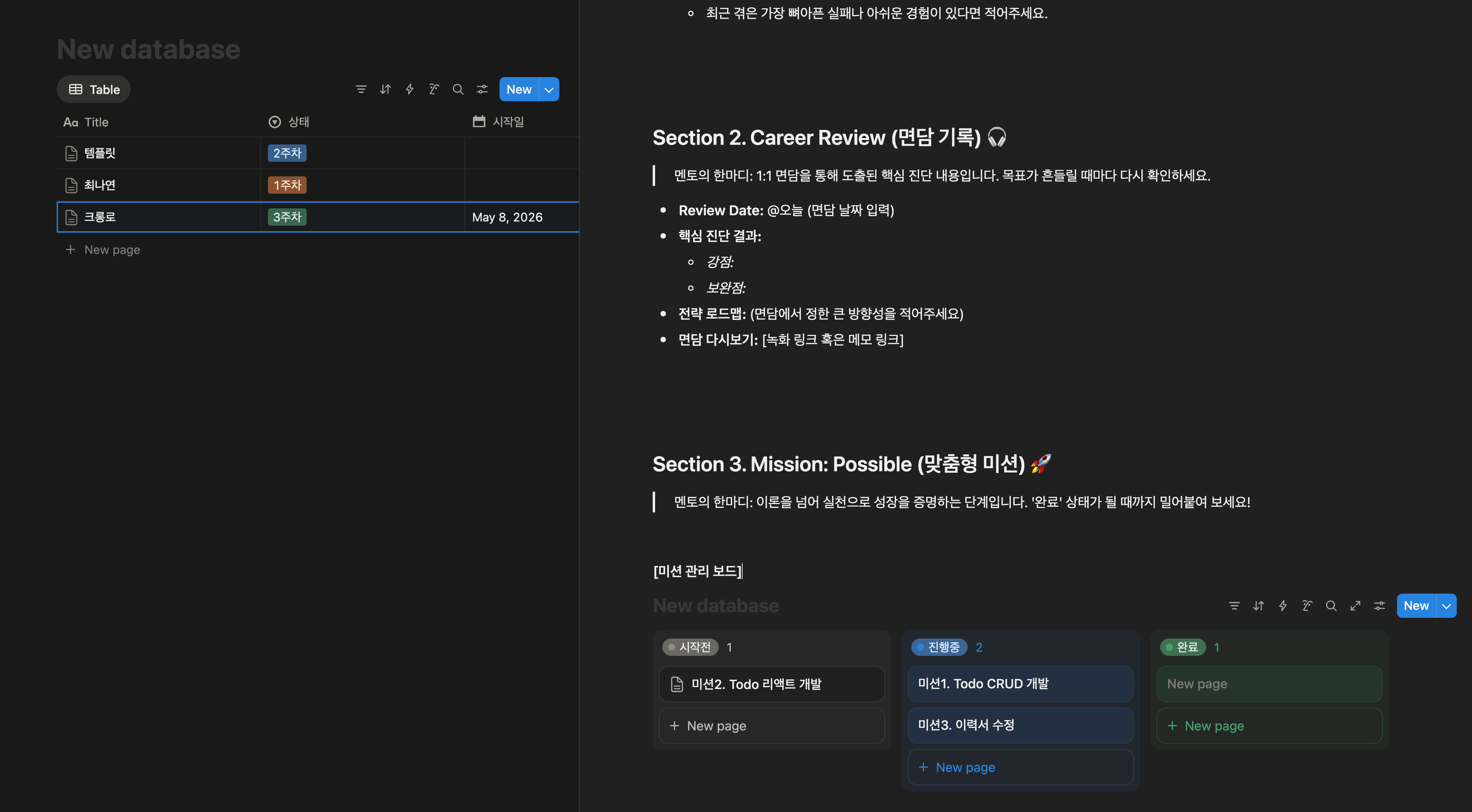Click sort icon in left database toolbar

pyautogui.click(x=385, y=89)
